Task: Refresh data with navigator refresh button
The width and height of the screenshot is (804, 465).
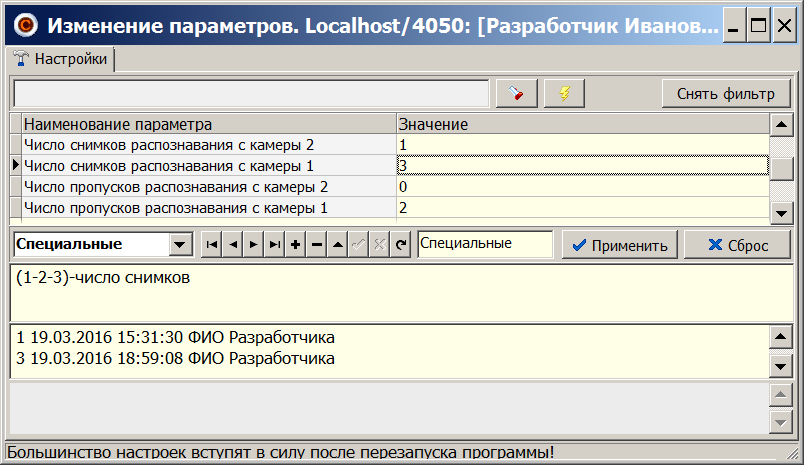Action: 401,245
